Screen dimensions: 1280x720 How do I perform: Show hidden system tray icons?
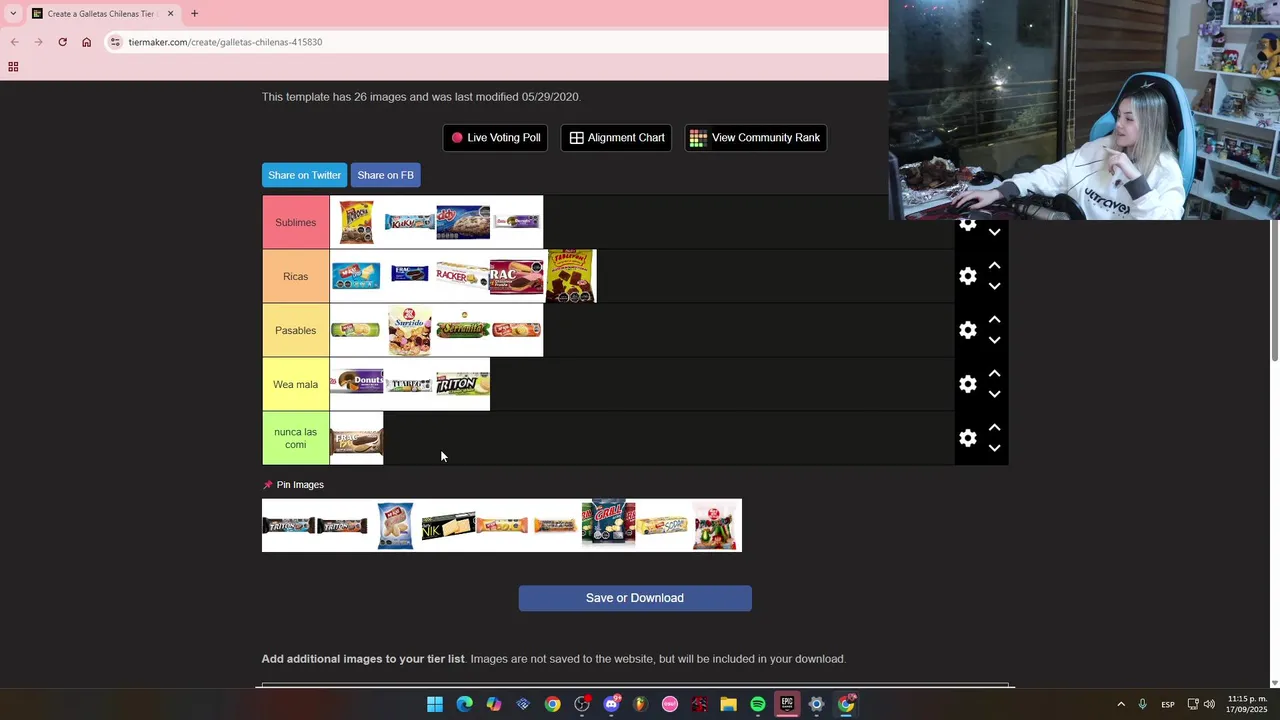(1121, 704)
